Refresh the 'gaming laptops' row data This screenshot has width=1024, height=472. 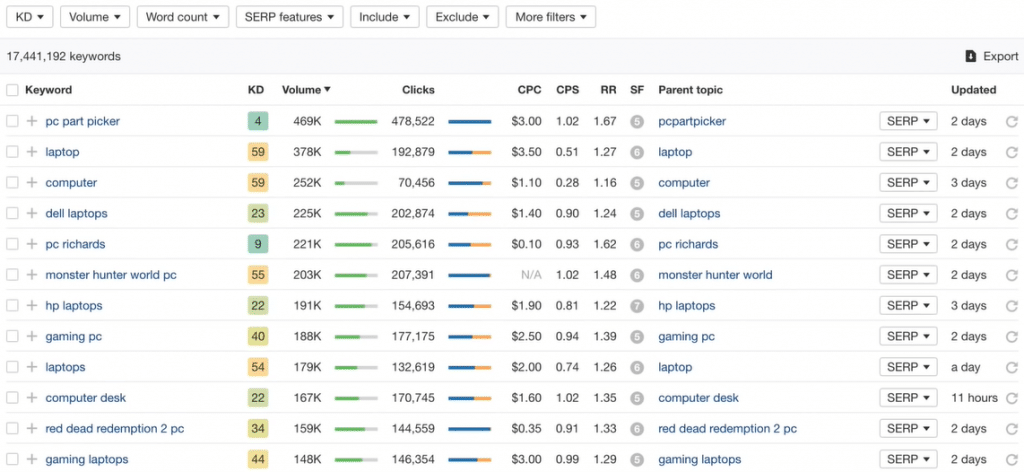pyautogui.click(x=1012, y=459)
